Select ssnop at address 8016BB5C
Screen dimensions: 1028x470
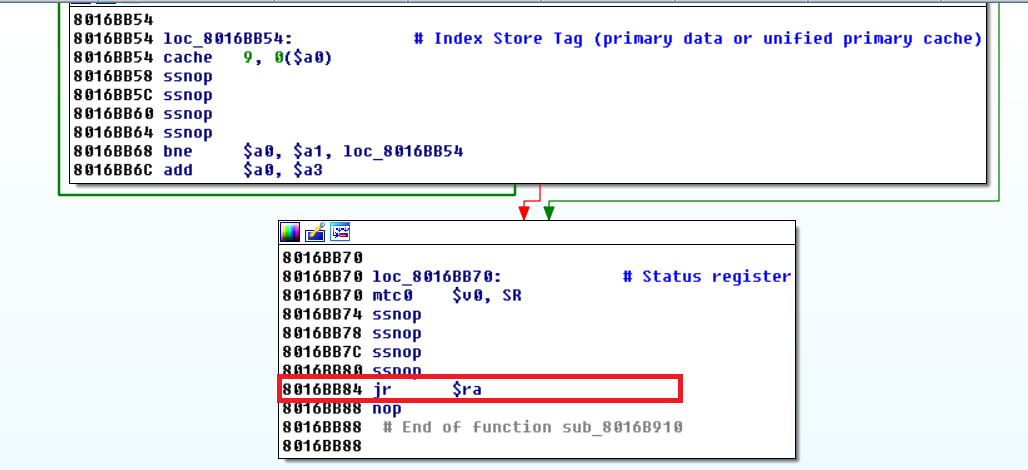pyautogui.click(x=188, y=96)
